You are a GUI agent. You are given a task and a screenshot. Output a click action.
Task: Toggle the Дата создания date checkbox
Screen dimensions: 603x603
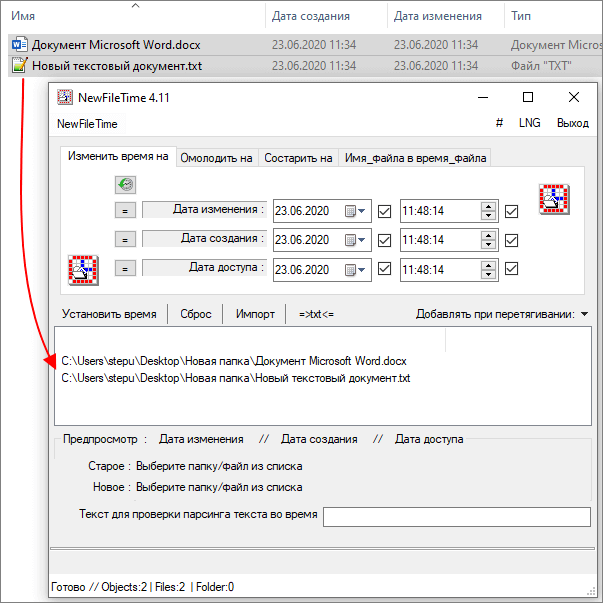pos(384,240)
